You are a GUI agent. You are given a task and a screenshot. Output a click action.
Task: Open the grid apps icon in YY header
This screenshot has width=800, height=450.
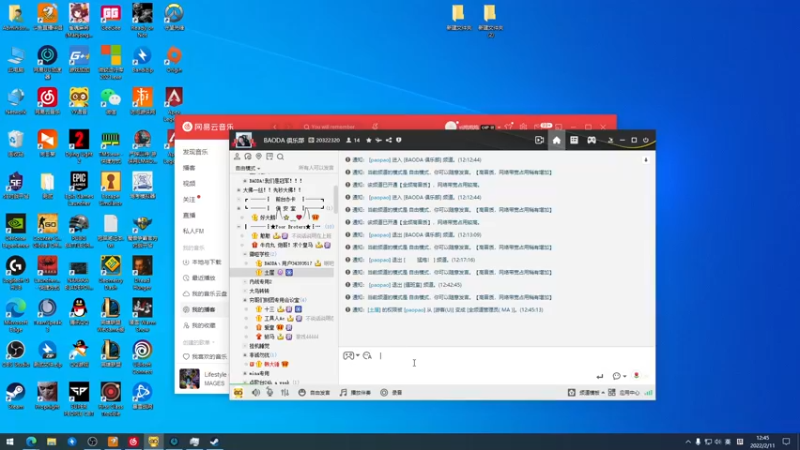(574, 140)
